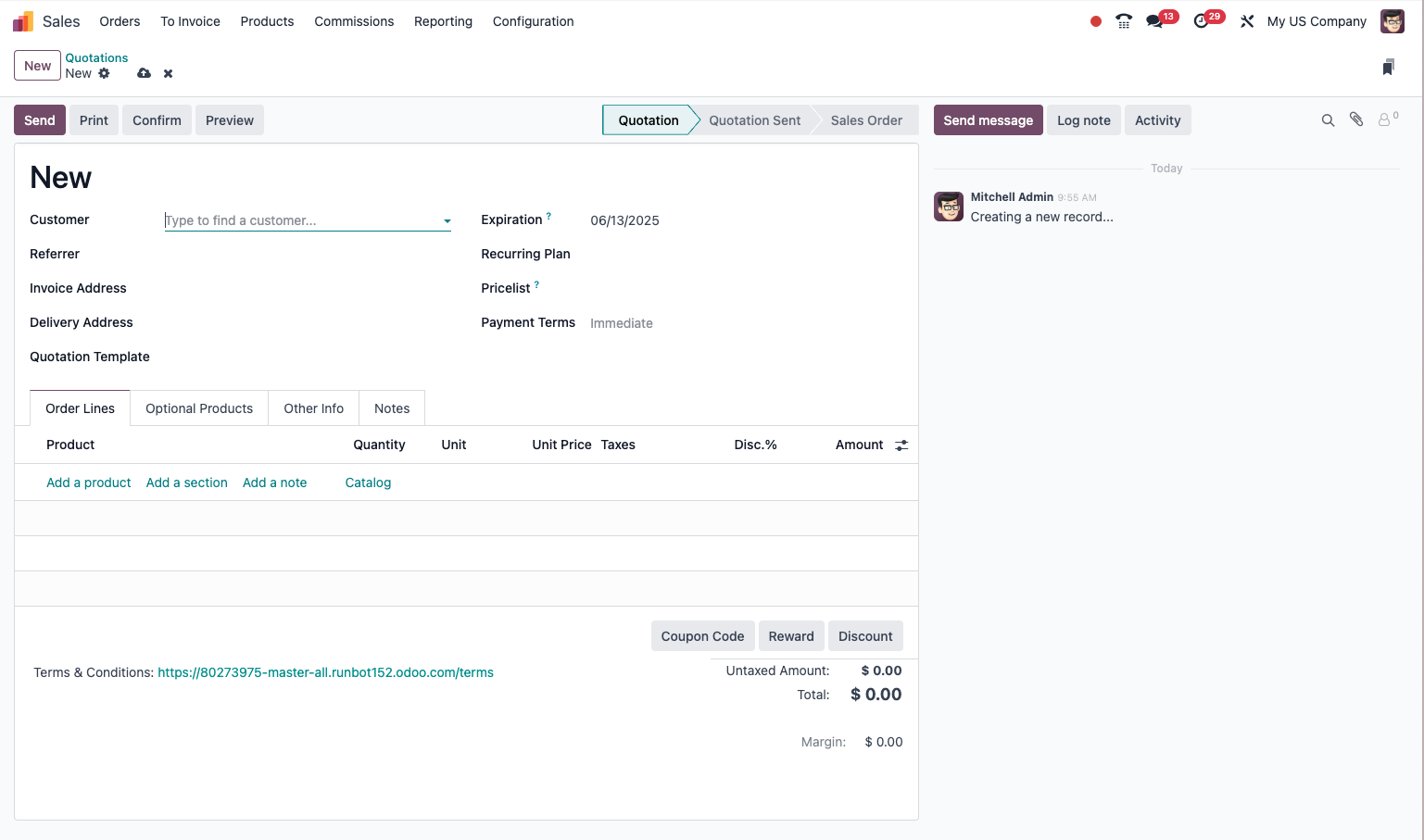
Task: Click the Log note button
Action: pyautogui.click(x=1084, y=120)
